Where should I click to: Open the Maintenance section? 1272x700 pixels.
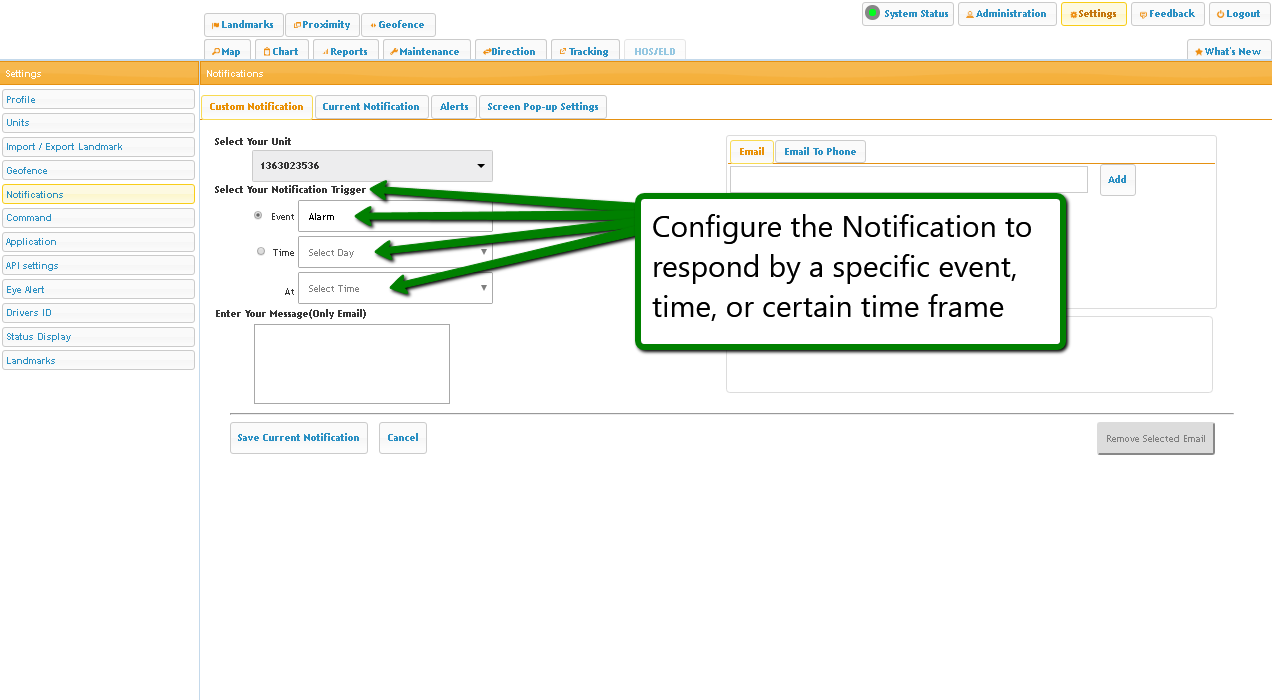point(425,51)
